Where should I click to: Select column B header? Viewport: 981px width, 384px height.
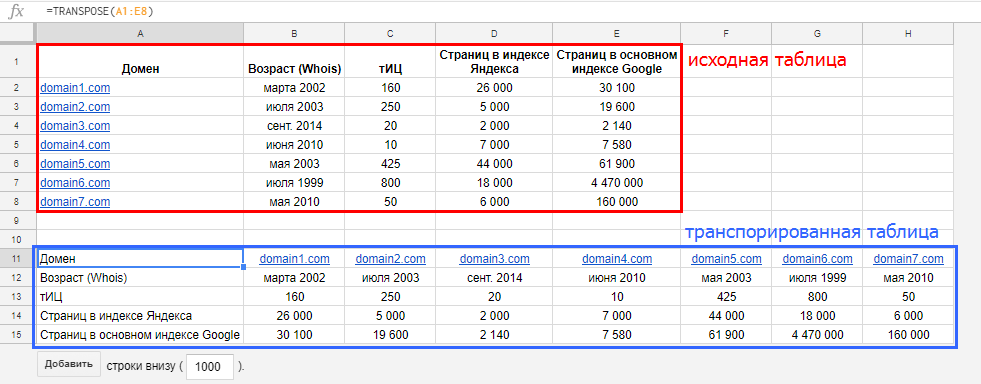(x=294, y=33)
